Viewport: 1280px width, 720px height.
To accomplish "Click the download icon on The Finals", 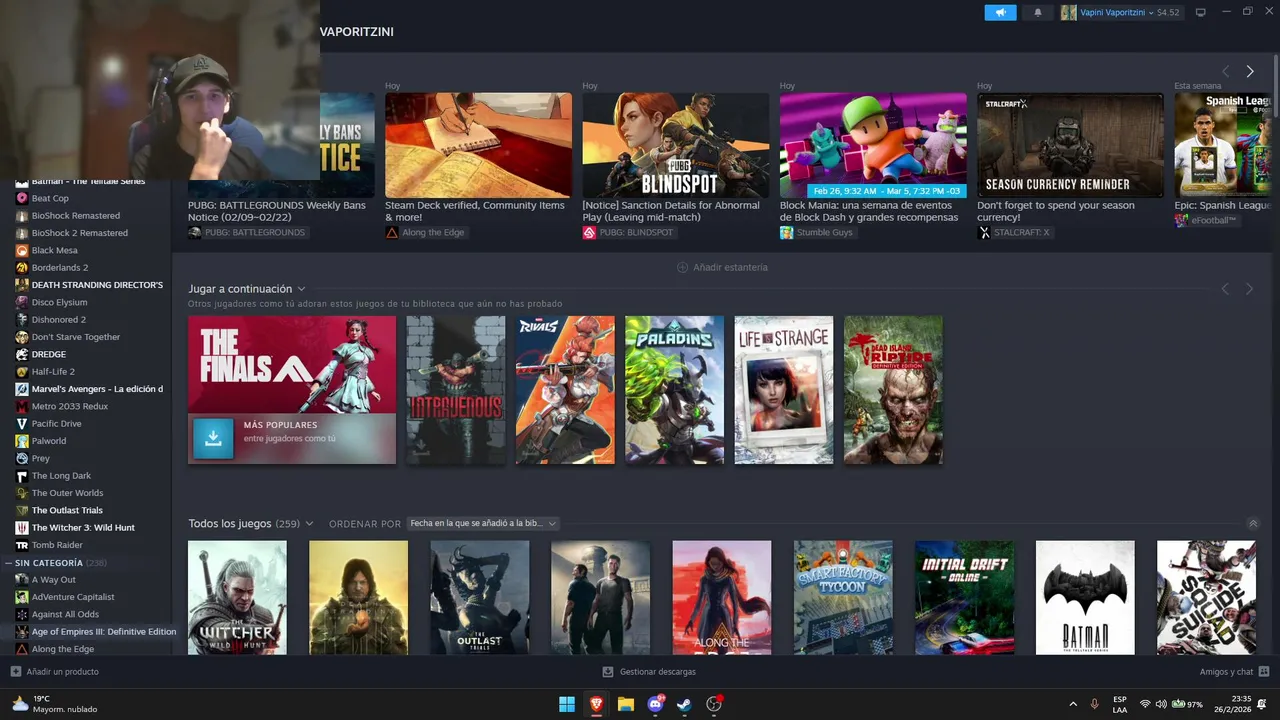I will point(213,438).
